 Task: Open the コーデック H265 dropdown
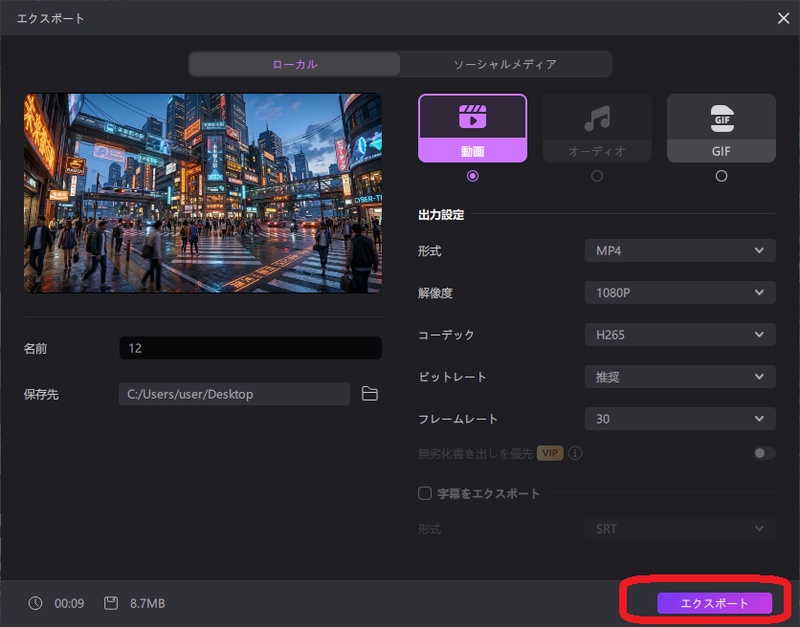click(680, 335)
